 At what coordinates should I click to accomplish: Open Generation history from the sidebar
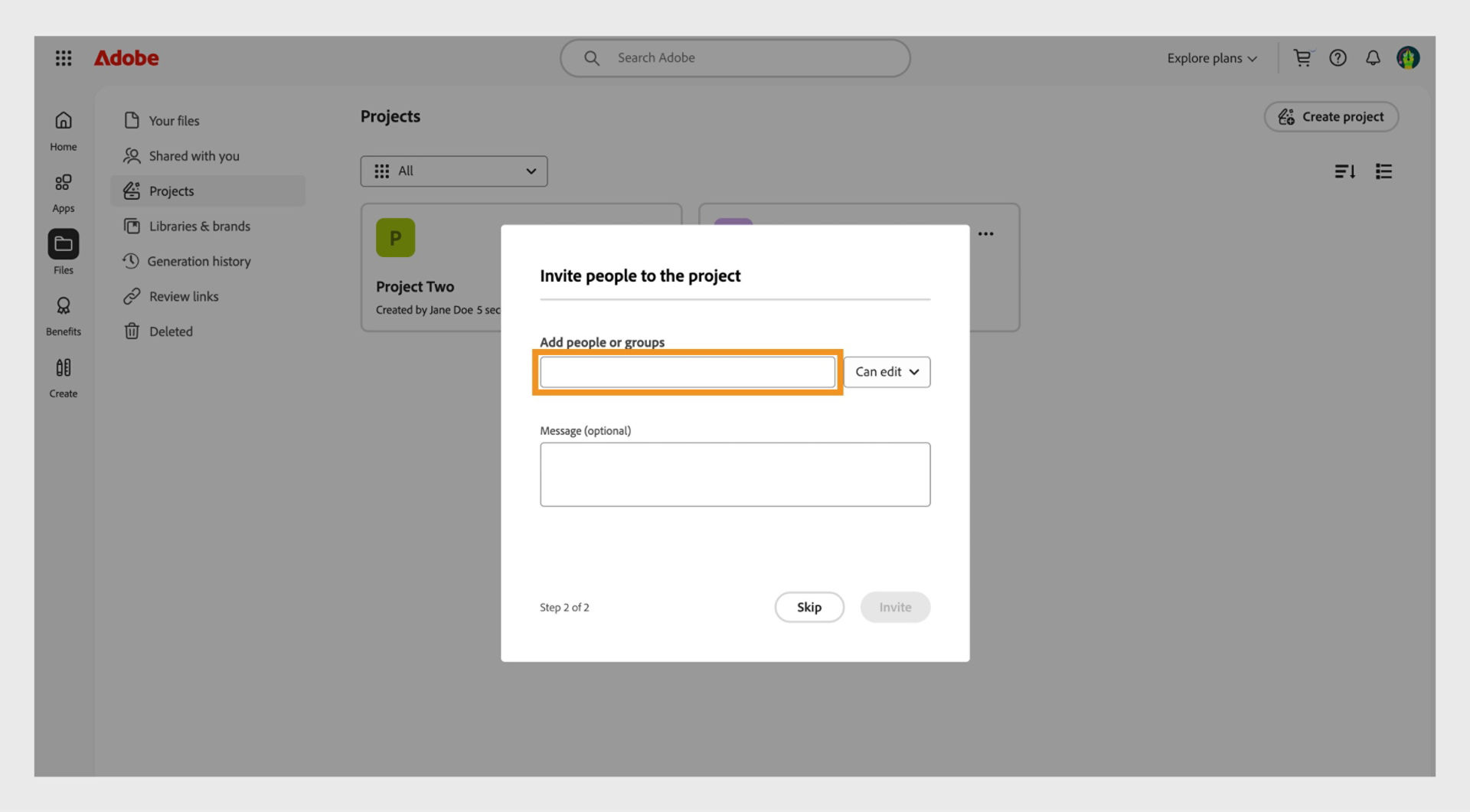tap(199, 261)
